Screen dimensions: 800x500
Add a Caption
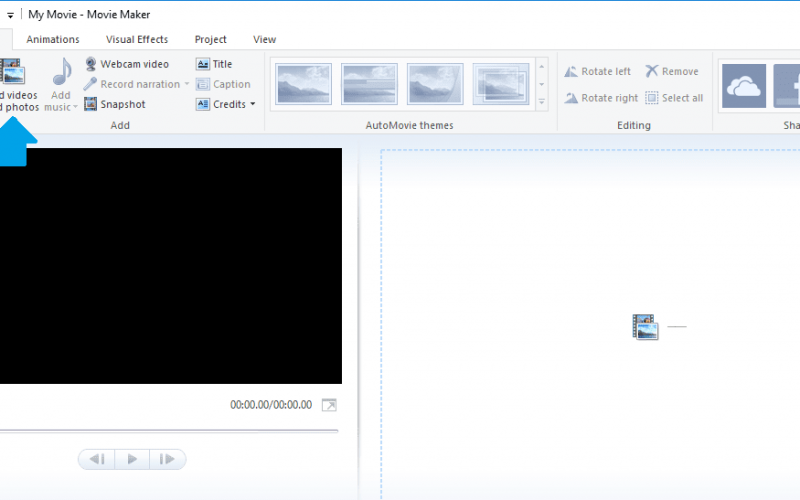223,84
